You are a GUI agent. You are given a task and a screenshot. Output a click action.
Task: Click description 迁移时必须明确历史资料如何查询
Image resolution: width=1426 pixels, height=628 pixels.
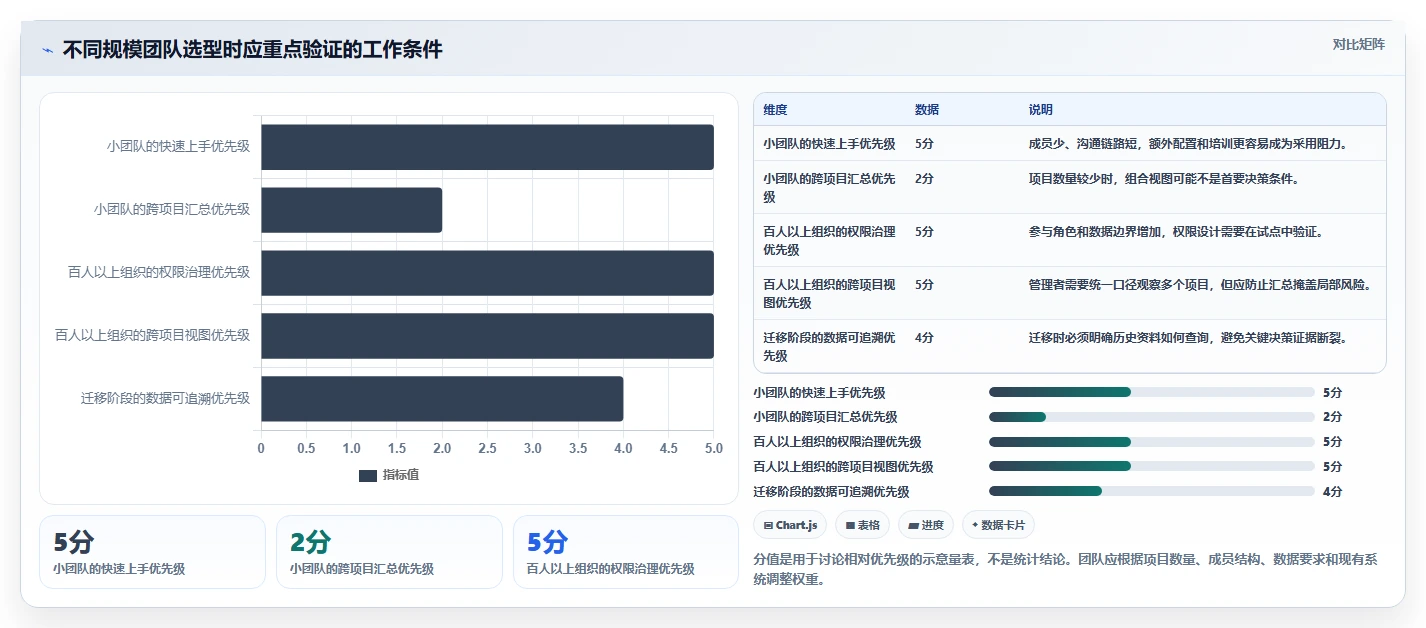[x=1188, y=338]
